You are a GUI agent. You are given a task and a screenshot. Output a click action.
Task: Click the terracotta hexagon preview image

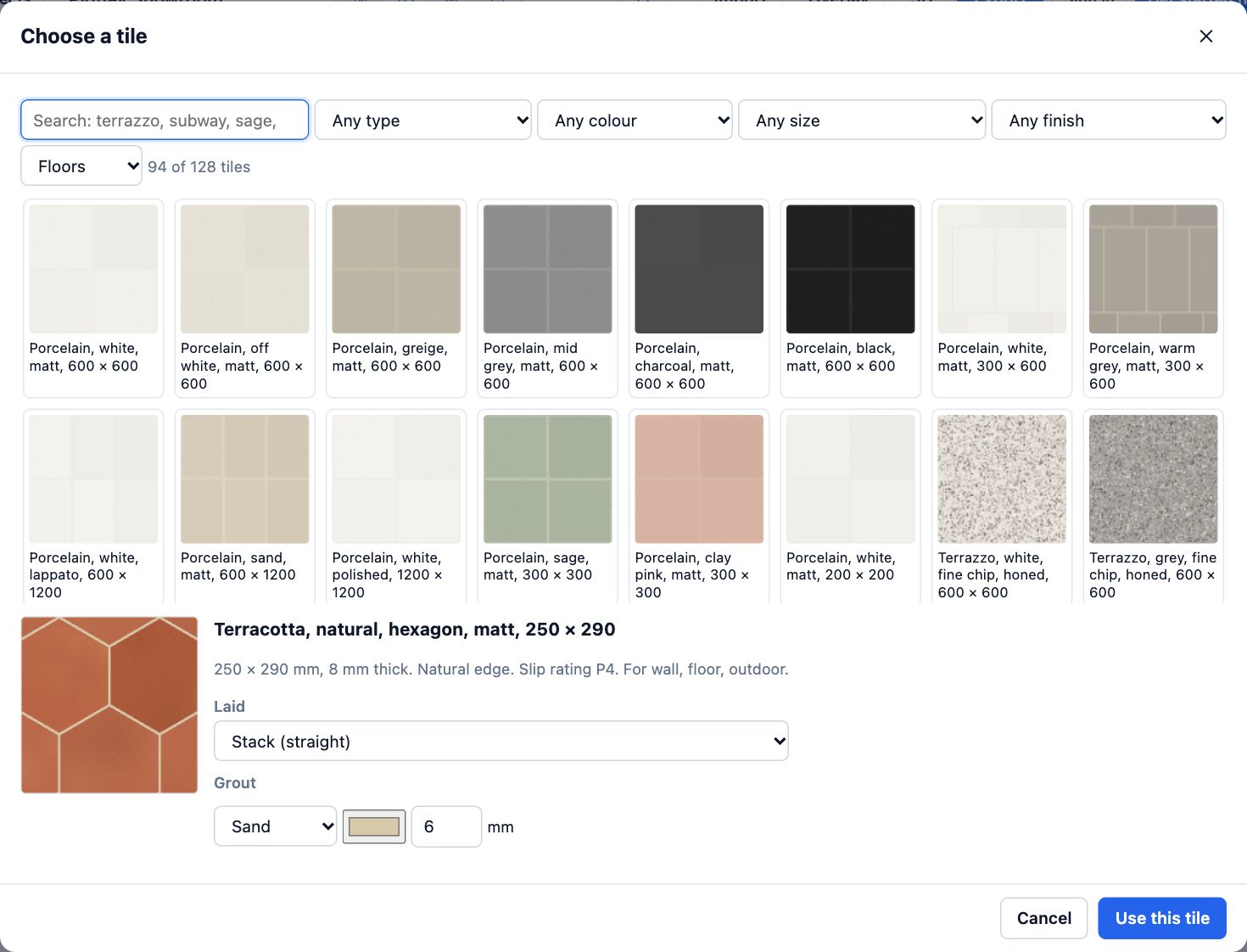pyautogui.click(x=109, y=705)
